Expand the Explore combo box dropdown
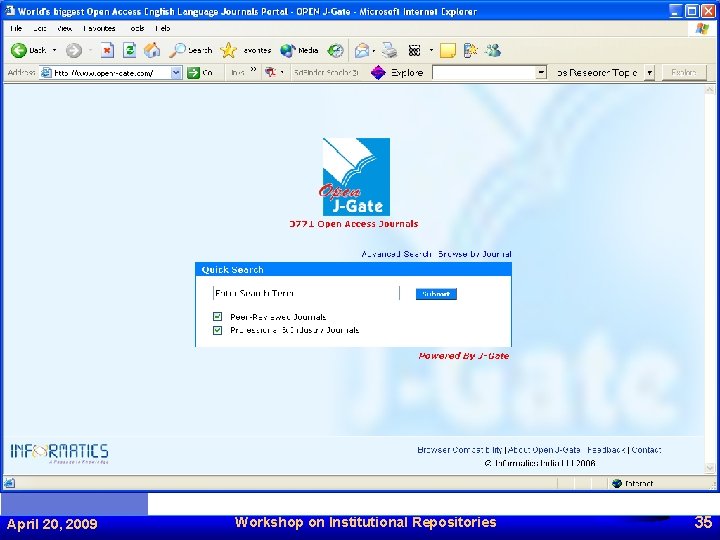Image resolution: width=720 pixels, height=540 pixels. 541,73
